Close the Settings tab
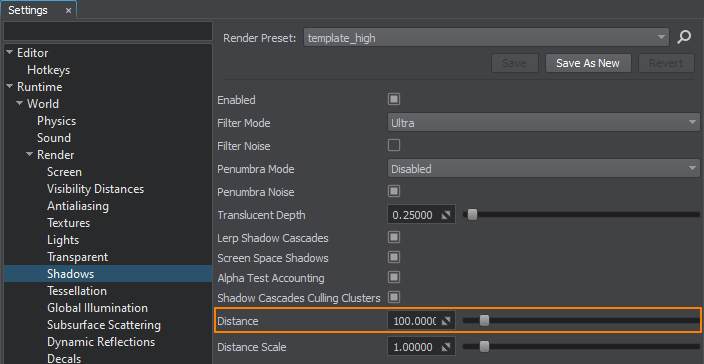 point(68,10)
